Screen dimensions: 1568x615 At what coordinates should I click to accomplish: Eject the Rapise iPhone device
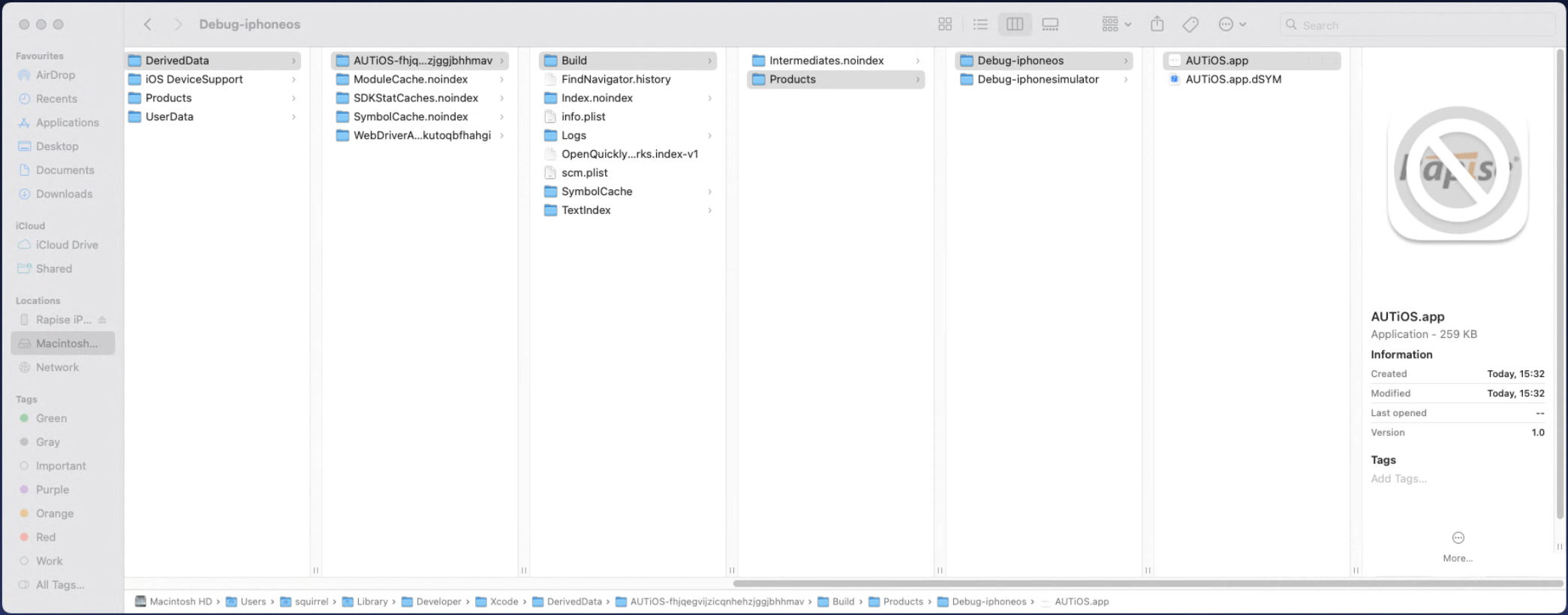[102, 320]
